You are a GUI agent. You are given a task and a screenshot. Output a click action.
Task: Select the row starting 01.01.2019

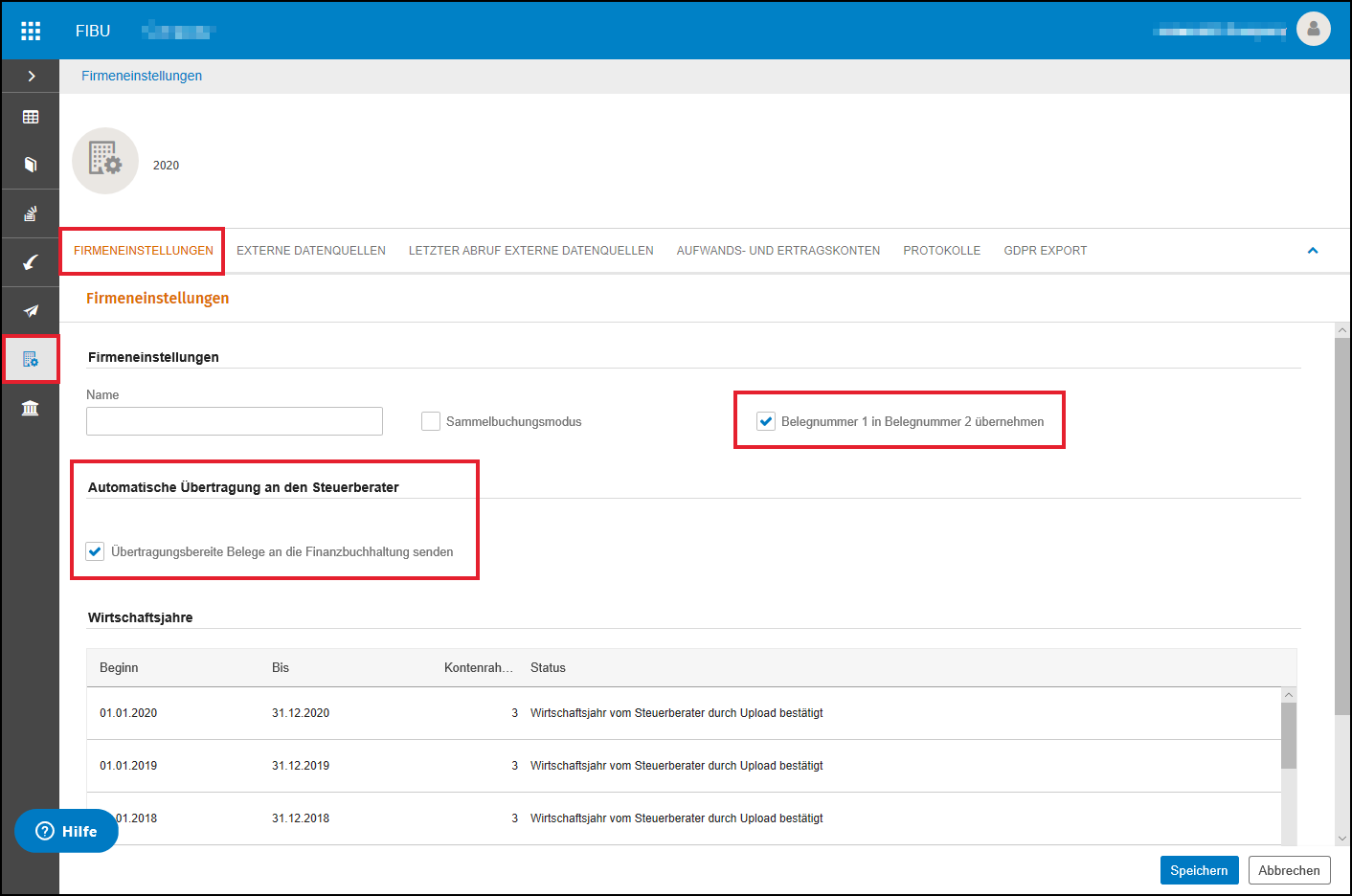[x=684, y=766]
